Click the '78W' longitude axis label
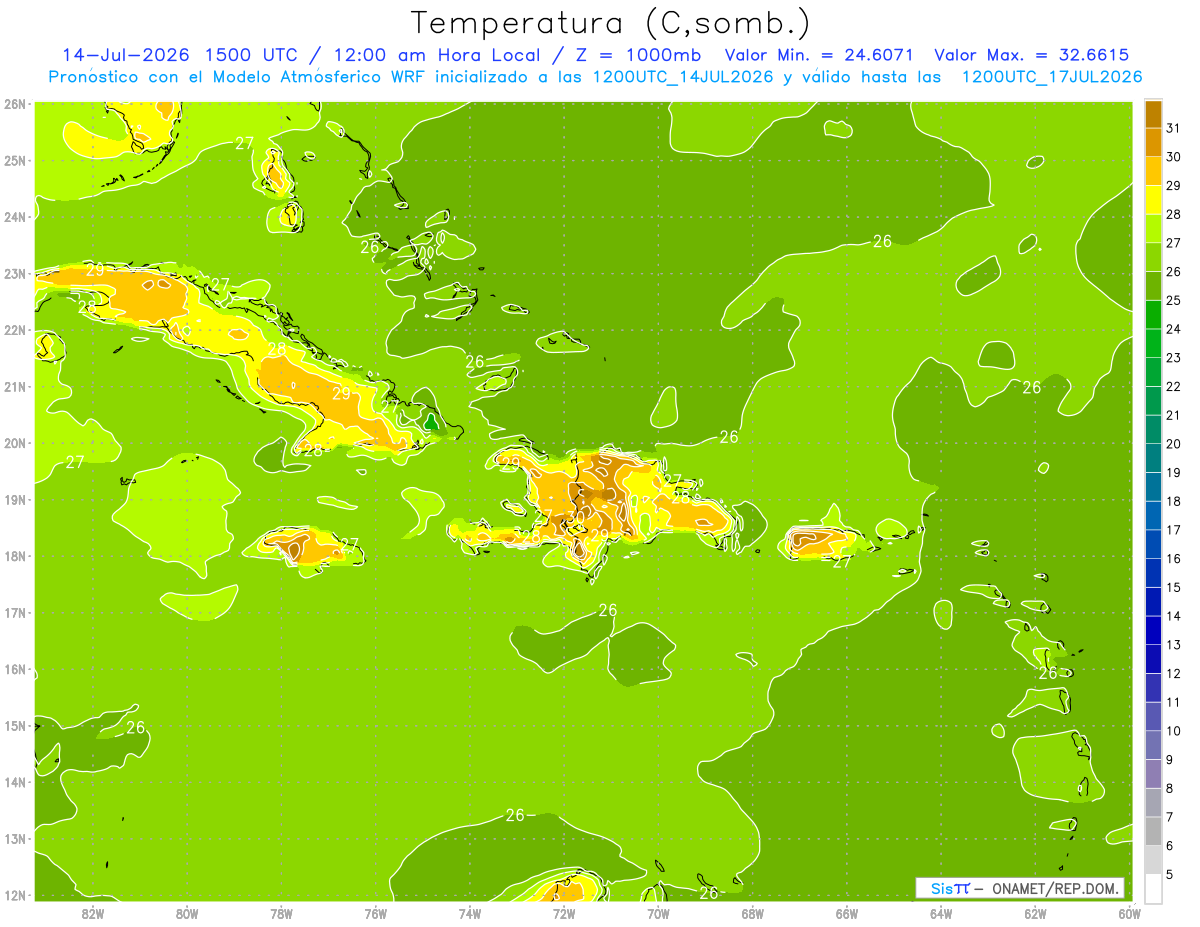 (x=281, y=913)
